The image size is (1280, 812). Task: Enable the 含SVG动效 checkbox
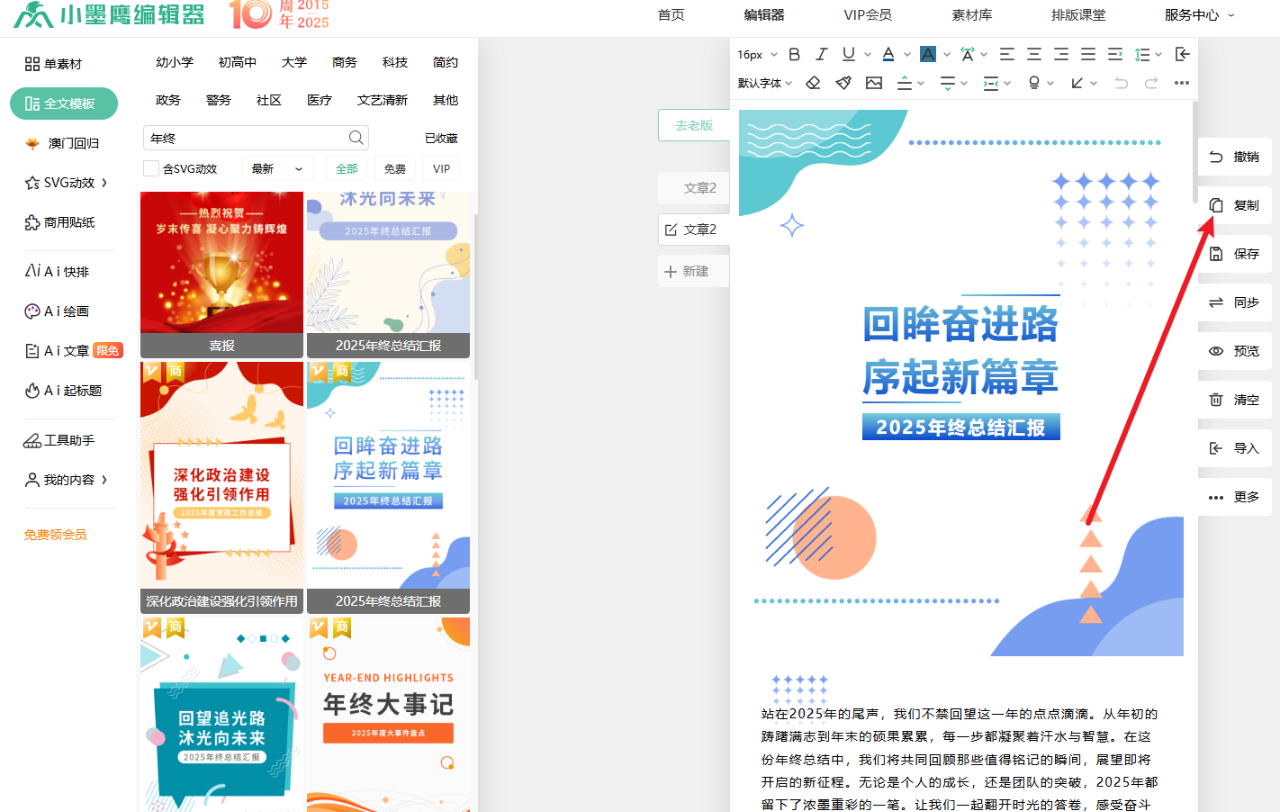[x=151, y=168]
